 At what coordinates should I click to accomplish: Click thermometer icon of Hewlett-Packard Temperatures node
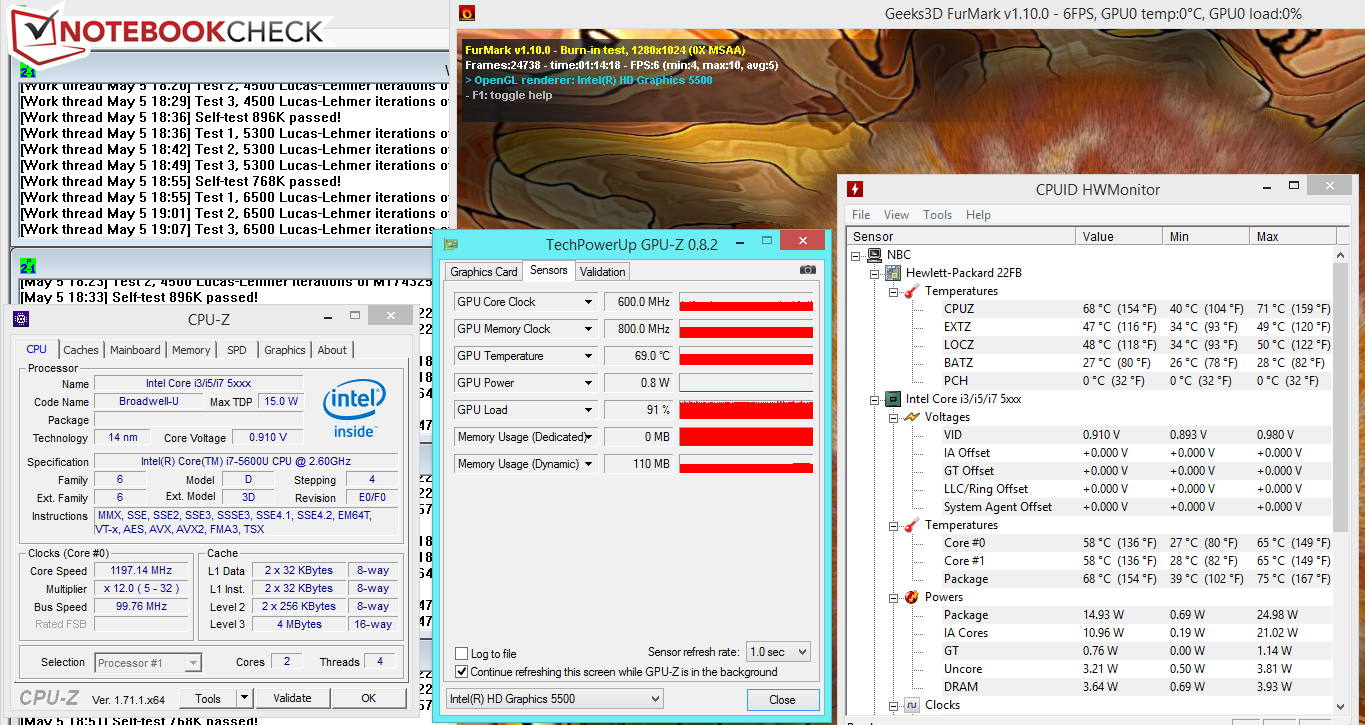[x=912, y=291]
